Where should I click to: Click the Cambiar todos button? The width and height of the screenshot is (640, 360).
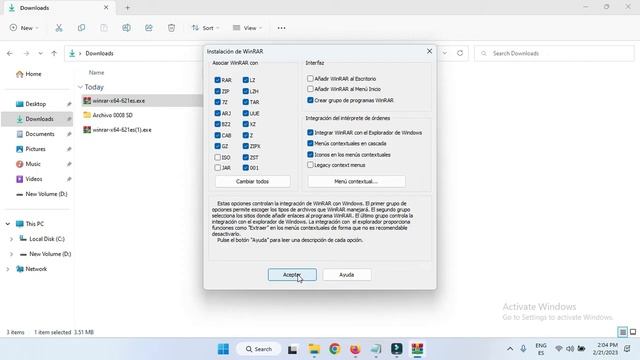click(253, 181)
